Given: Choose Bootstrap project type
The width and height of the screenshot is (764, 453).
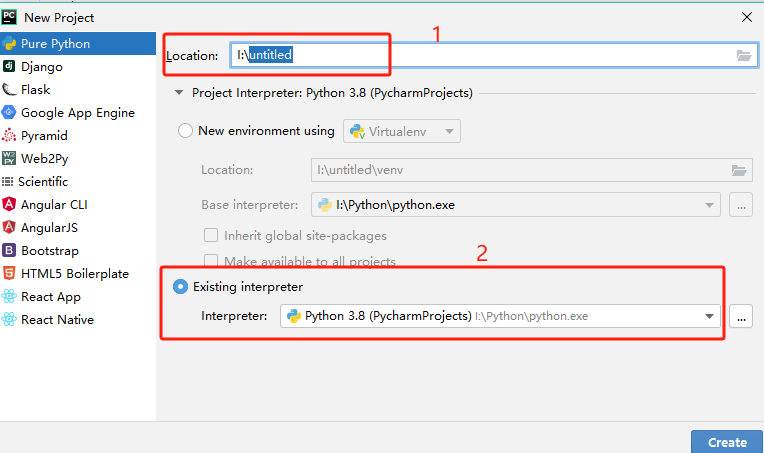Looking at the screenshot, I should (78, 250).
